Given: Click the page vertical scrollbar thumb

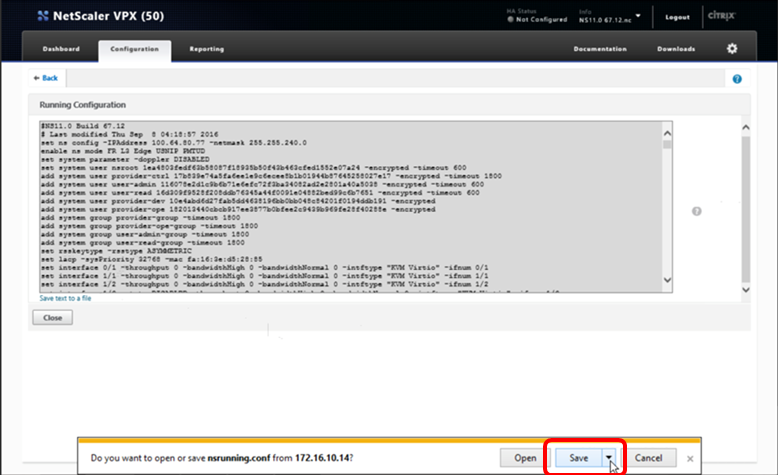Looking at the screenshot, I should (x=746, y=209).
